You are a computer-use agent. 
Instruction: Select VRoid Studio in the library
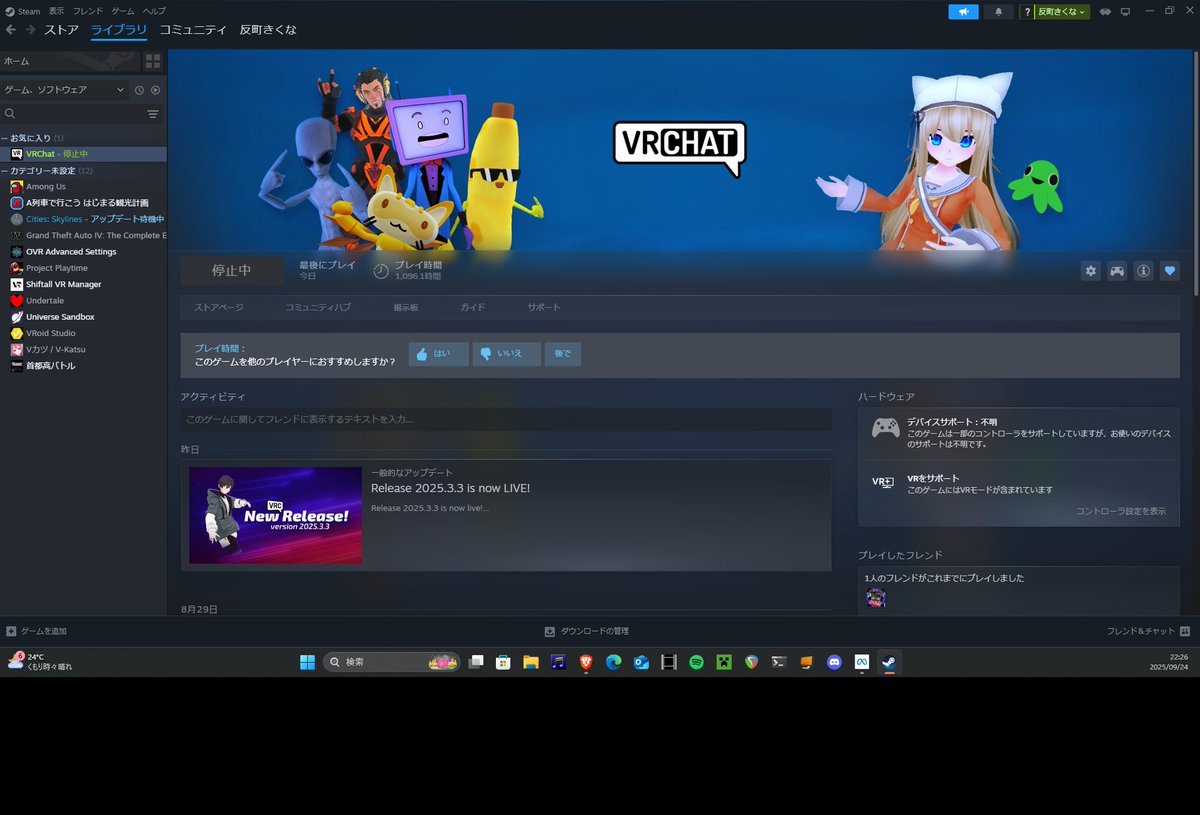[x=83, y=333]
